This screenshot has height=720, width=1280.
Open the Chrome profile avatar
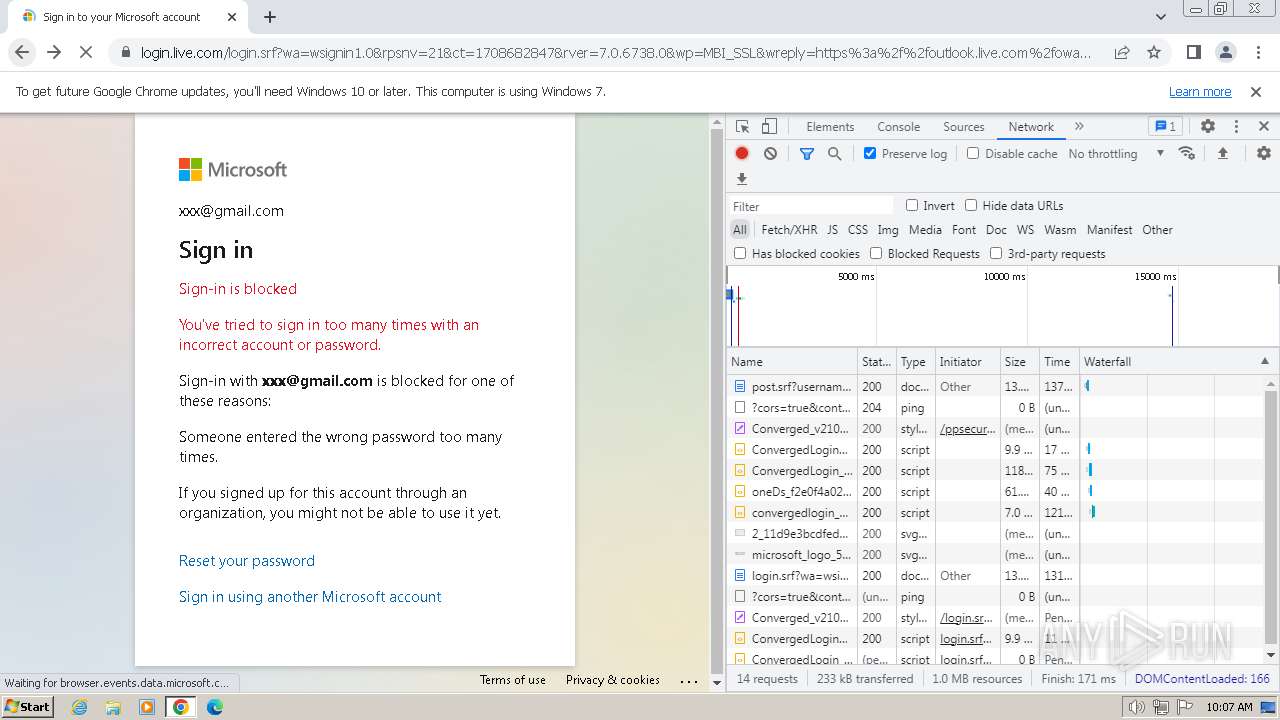pos(1225,53)
